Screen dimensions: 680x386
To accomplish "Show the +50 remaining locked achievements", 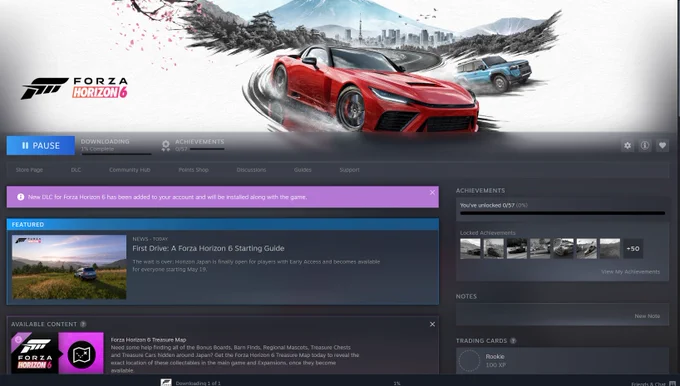I will pyautogui.click(x=633, y=249).
